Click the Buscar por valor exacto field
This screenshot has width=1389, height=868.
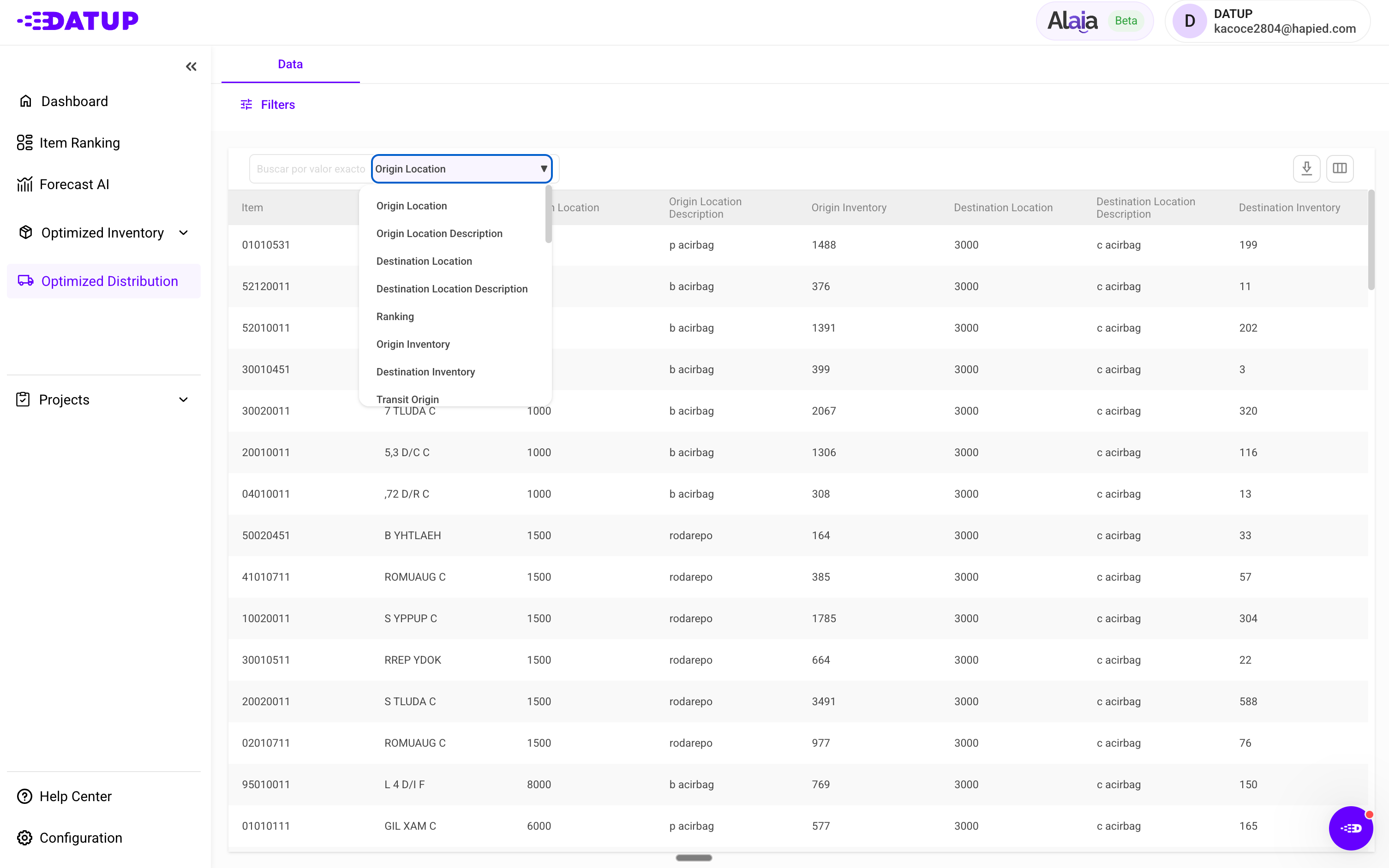(310, 169)
